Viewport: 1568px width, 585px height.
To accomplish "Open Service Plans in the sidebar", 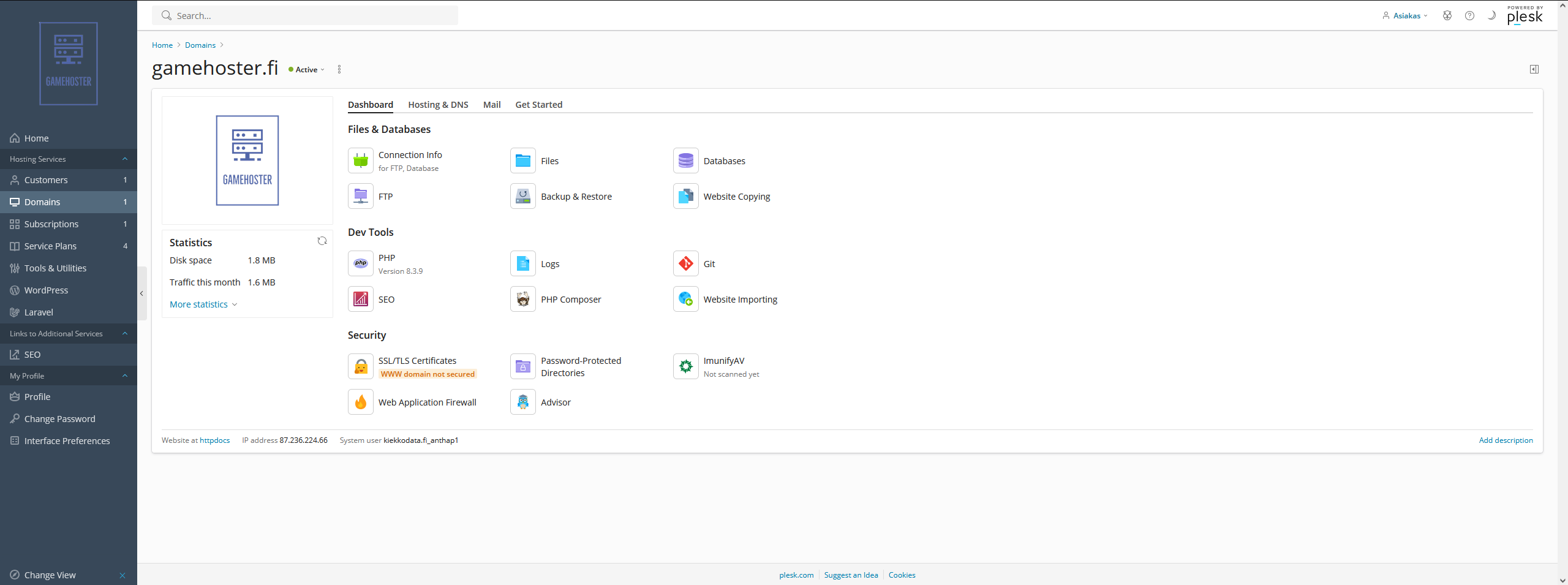I will (69, 246).
